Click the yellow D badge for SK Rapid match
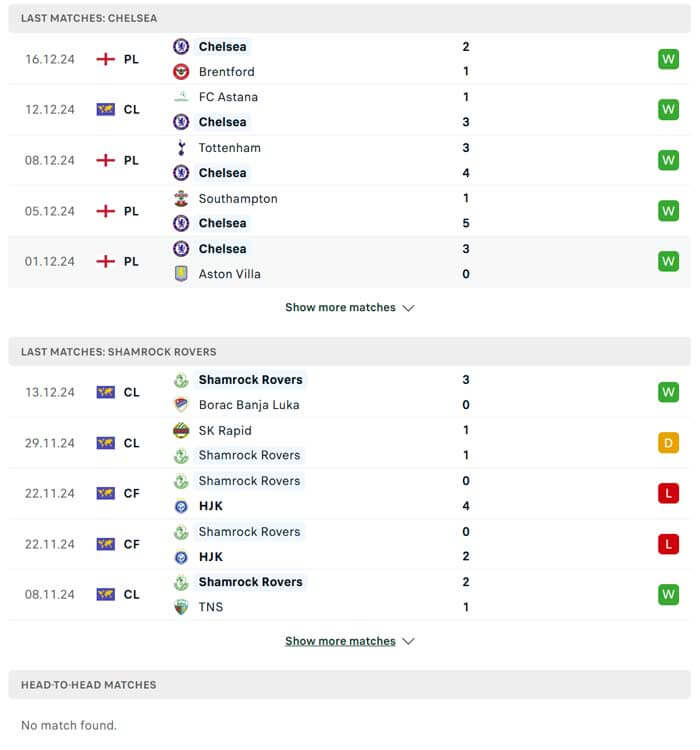This screenshot has width=700, height=750. 668,443
